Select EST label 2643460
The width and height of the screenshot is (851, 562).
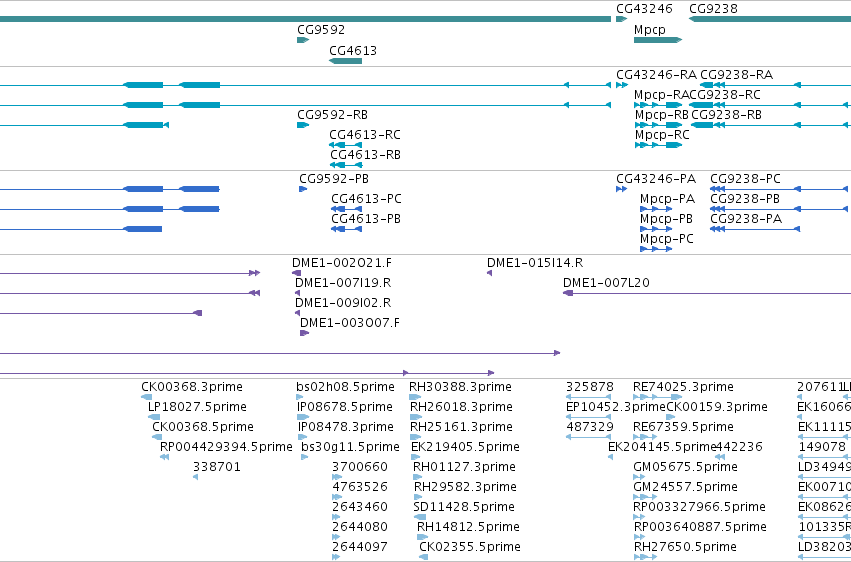click(x=360, y=507)
